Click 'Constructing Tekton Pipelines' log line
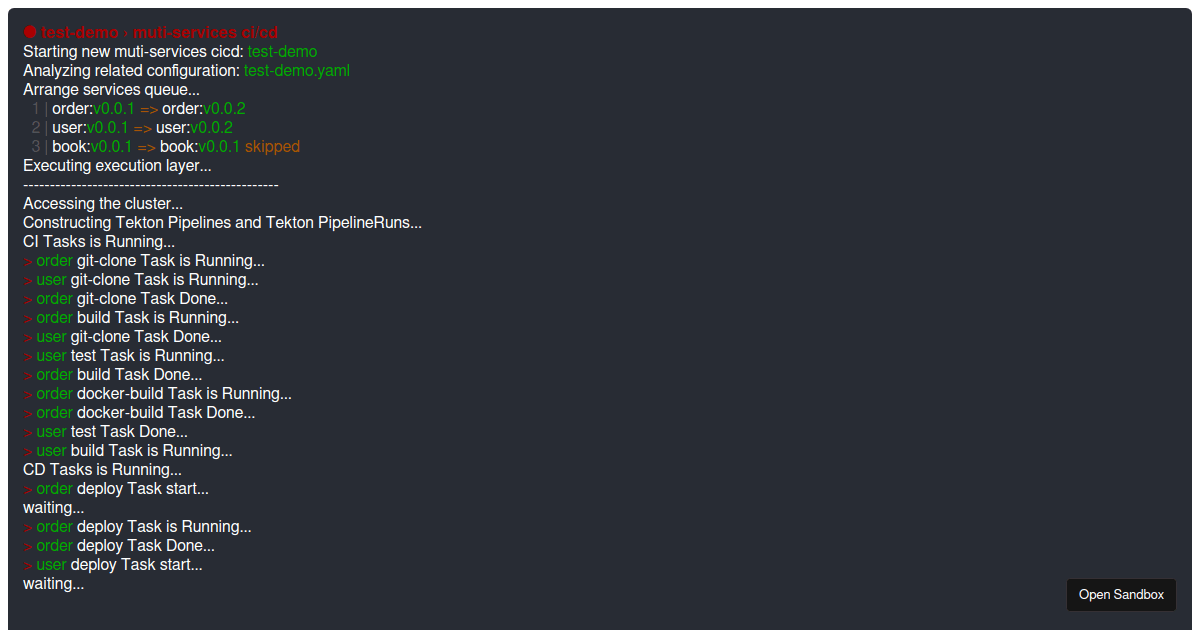1200x630 pixels. (223, 223)
